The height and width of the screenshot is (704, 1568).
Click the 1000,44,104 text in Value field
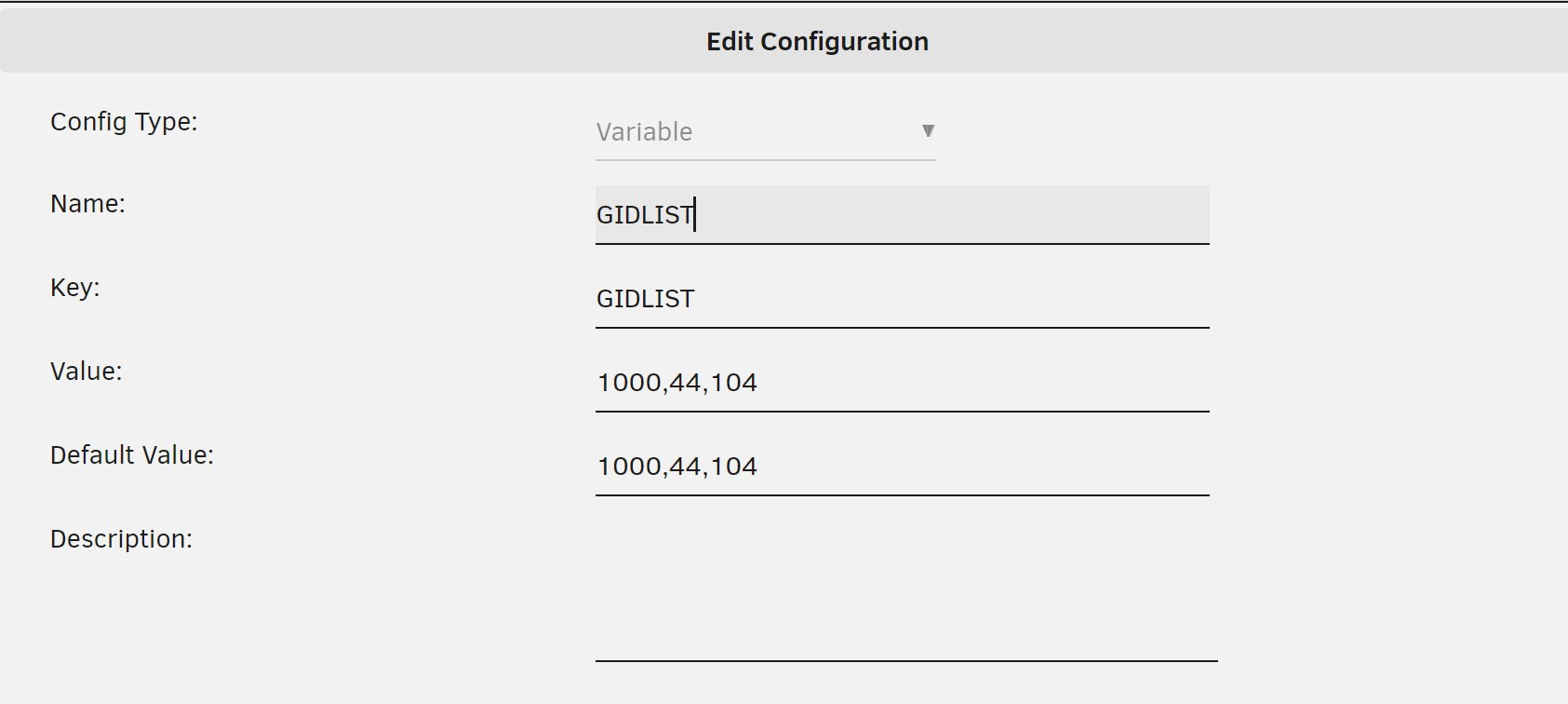677,383
